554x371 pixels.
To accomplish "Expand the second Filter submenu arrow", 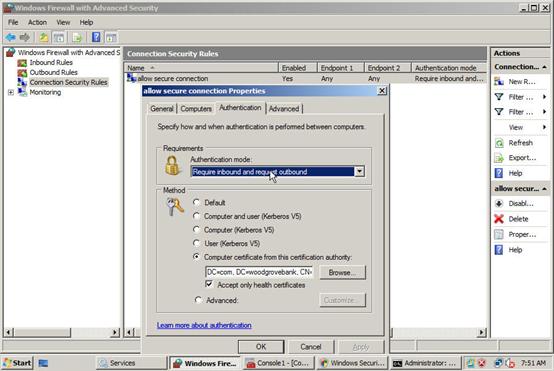I will (544, 112).
